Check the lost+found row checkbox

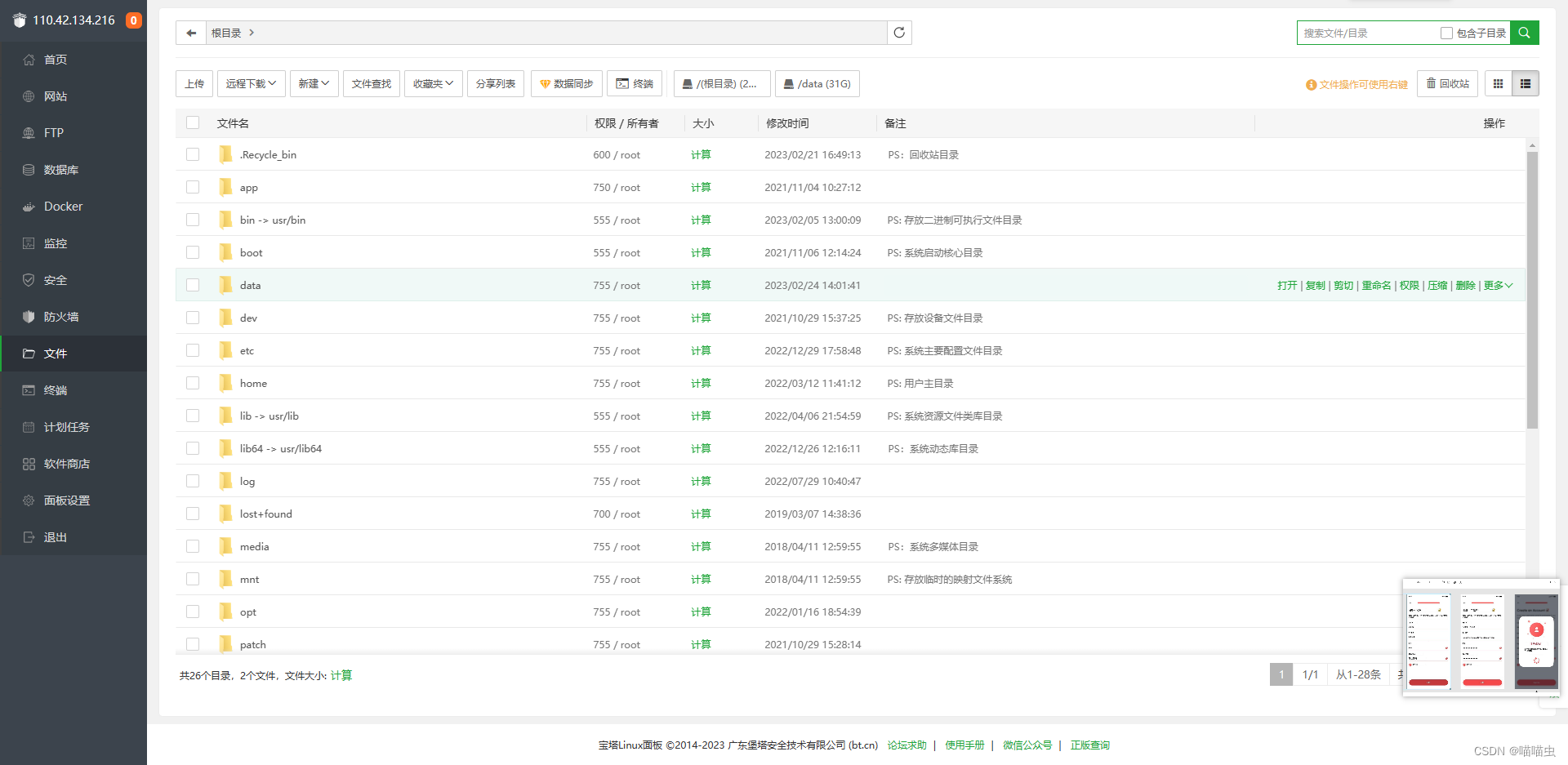[x=193, y=514]
